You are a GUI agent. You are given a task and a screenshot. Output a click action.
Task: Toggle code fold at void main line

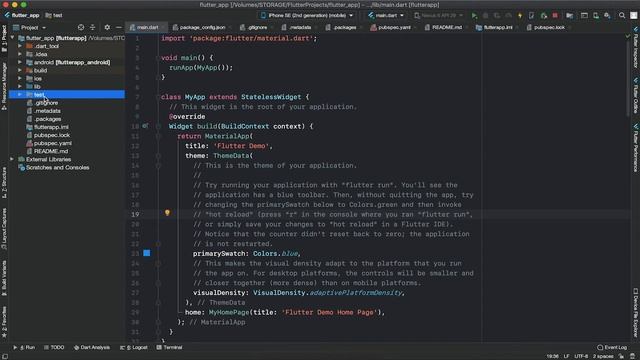(x=158, y=58)
